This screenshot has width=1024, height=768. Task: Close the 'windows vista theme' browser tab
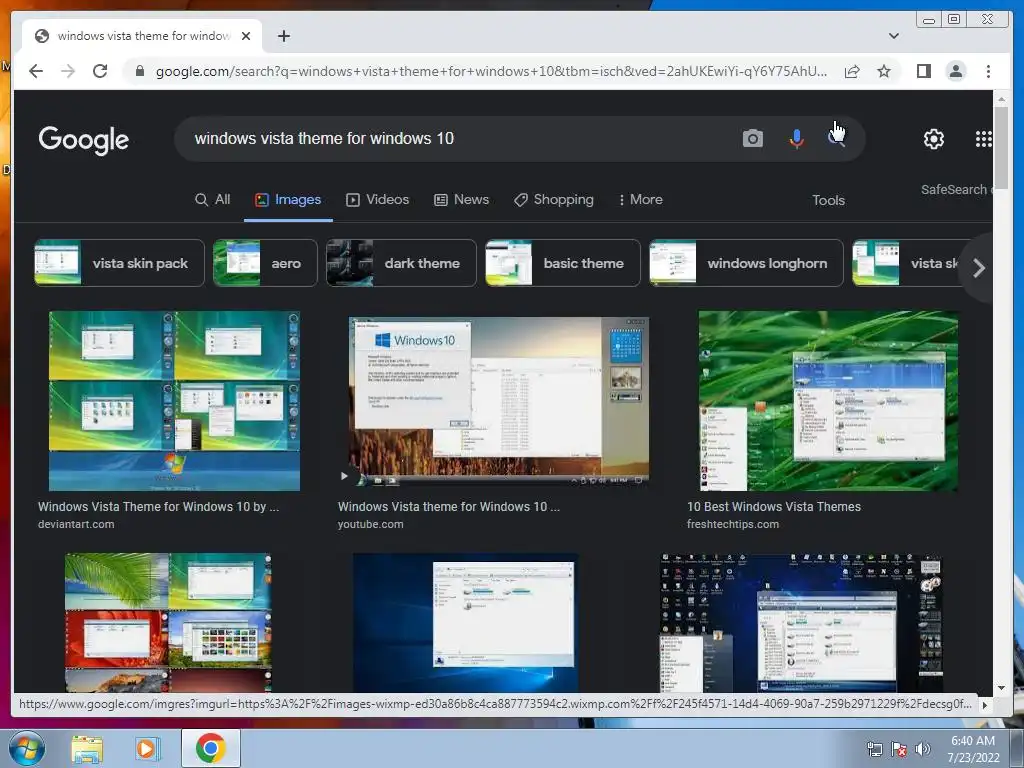point(246,36)
